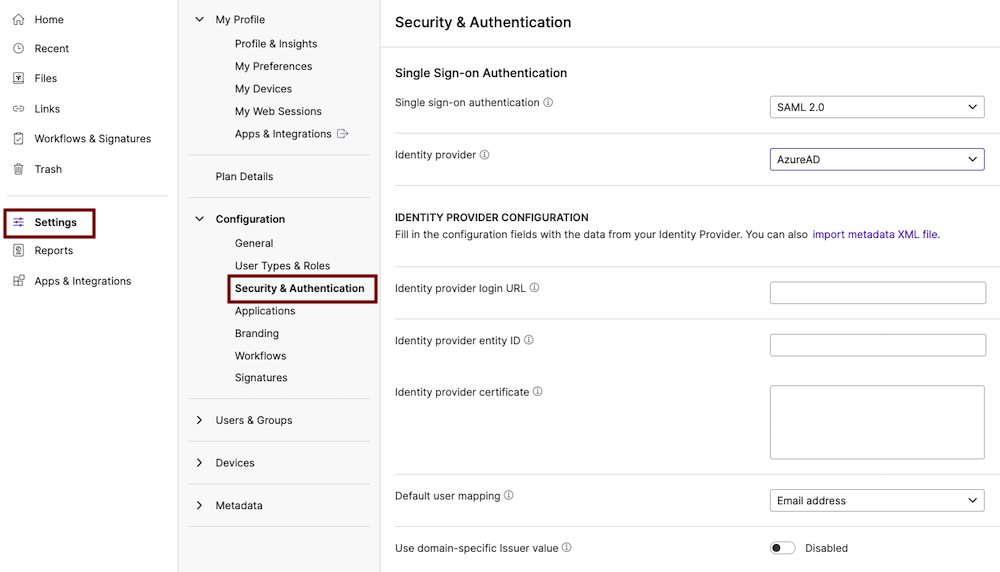Image resolution: width=1000 pixels, height=572 pixels.
Task: Select User Types & Roles
Action: [282, 265]
